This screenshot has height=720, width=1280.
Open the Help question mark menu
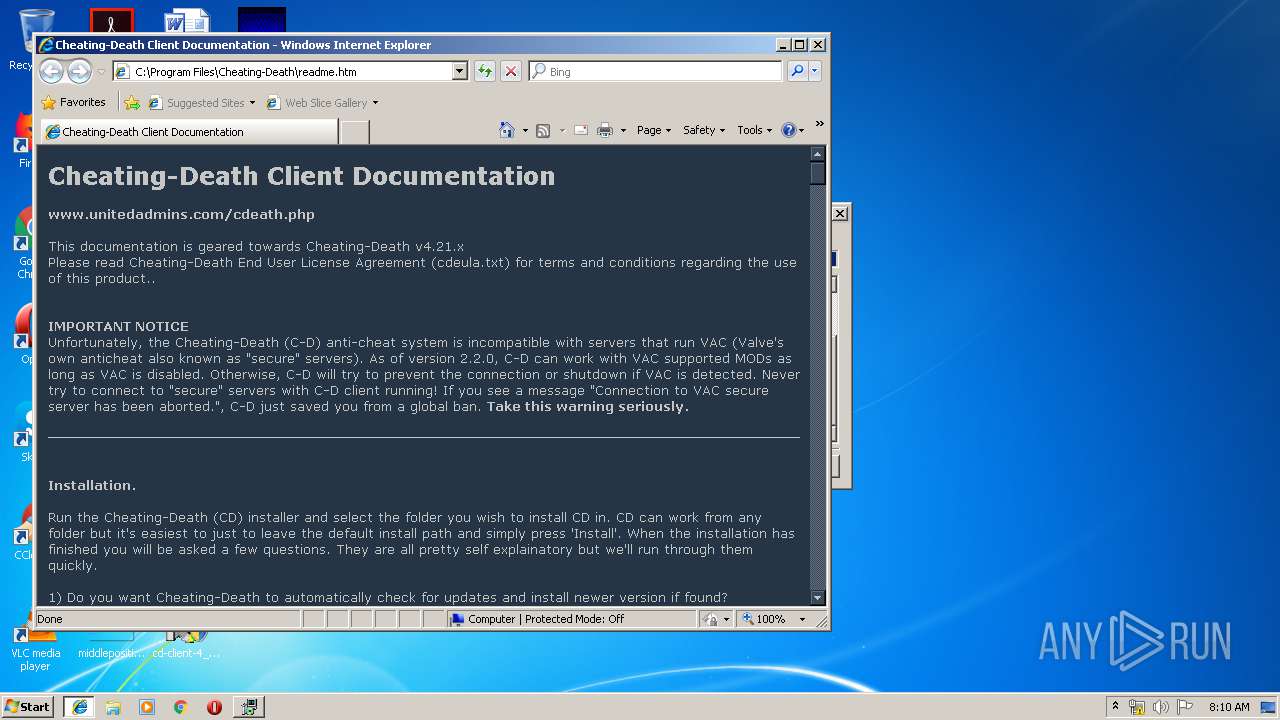click(x=793, y=130)
